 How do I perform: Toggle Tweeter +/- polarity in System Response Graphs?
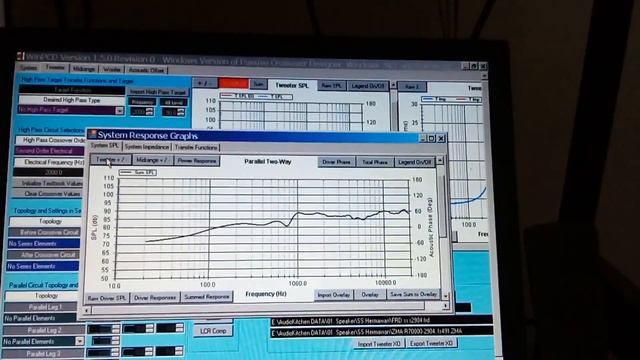(111, 160)
